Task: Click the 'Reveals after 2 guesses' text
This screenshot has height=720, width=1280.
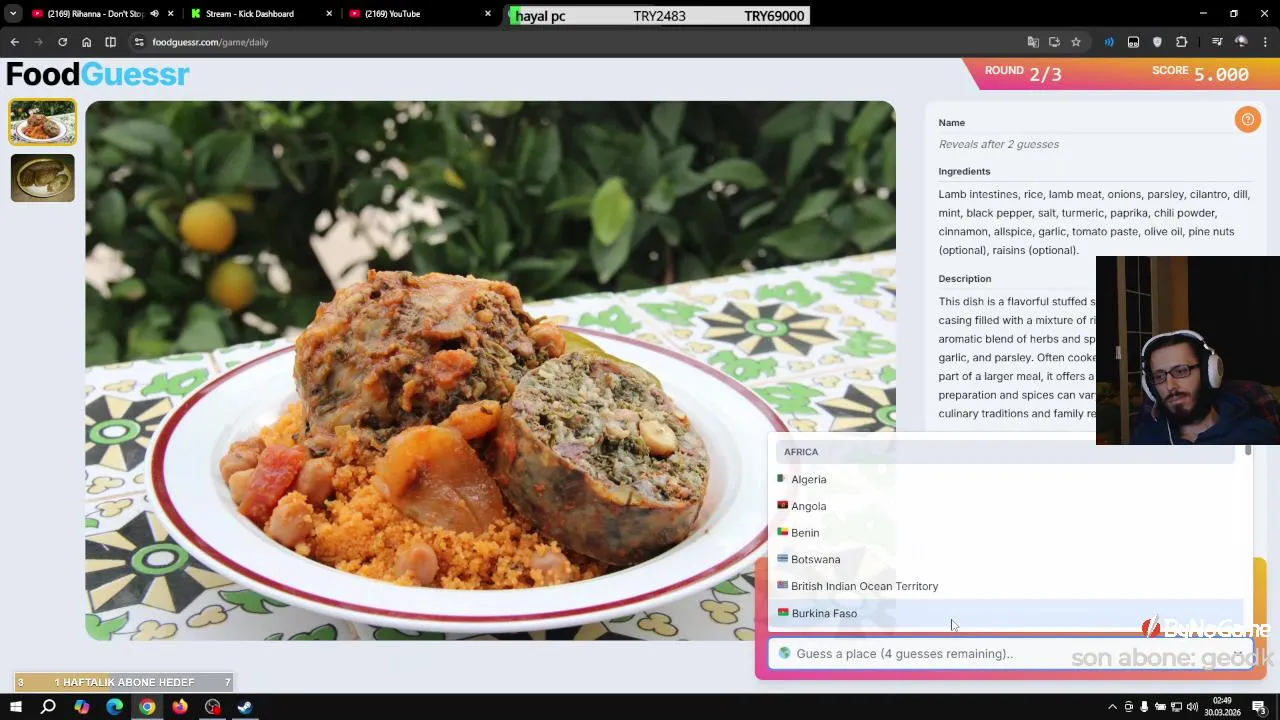Action: tap(998, 144)
